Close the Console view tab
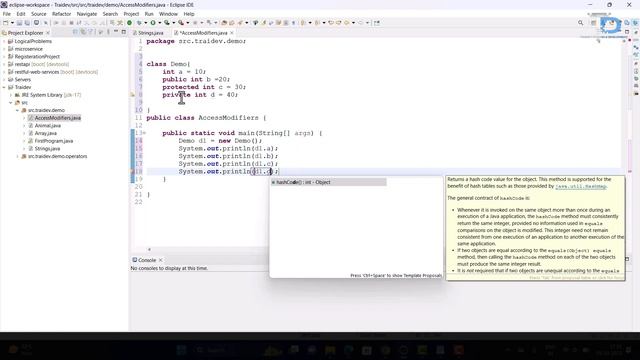640x360 pixels. (160, 260)
